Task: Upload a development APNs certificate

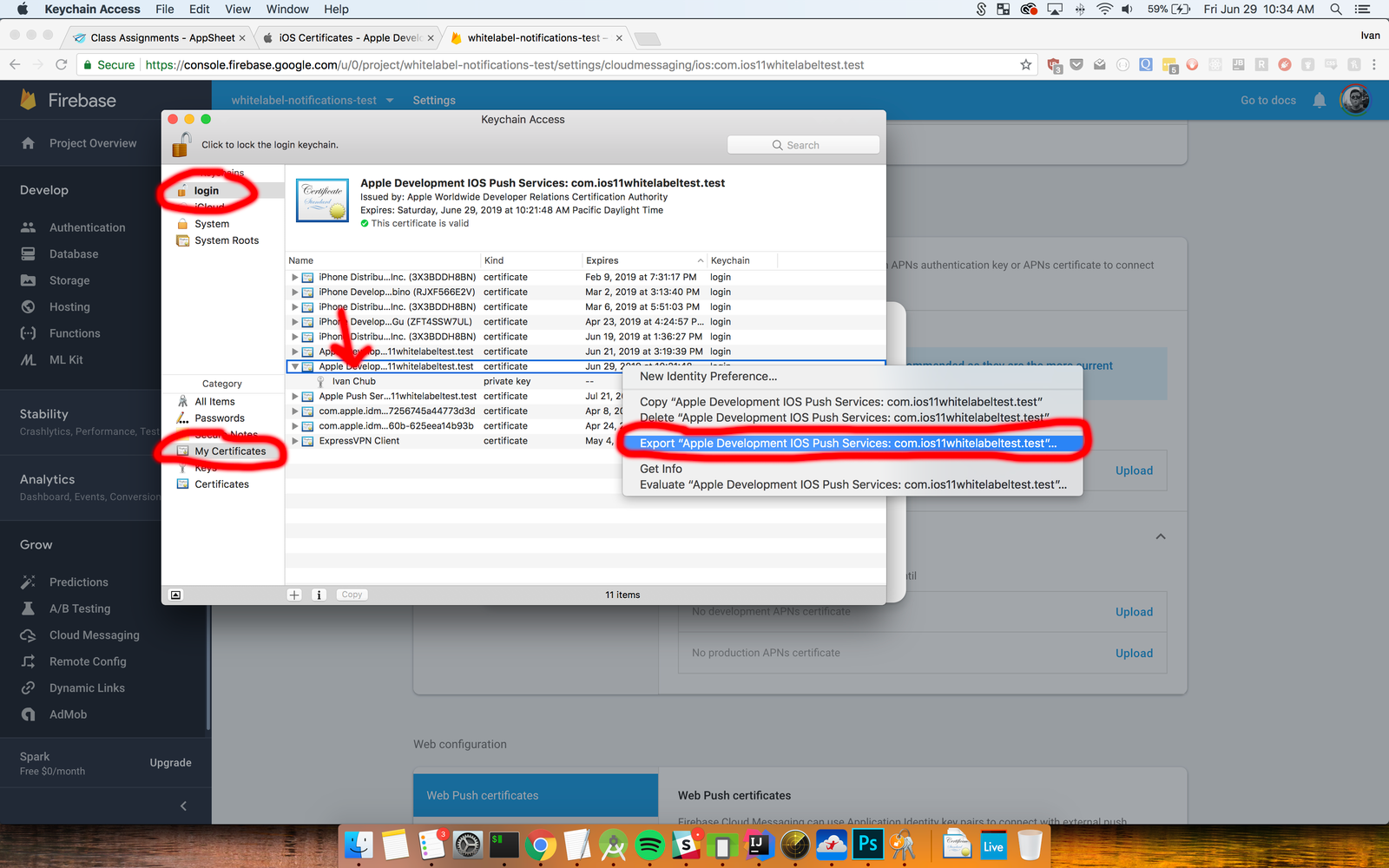Action: click(1134, 612)
